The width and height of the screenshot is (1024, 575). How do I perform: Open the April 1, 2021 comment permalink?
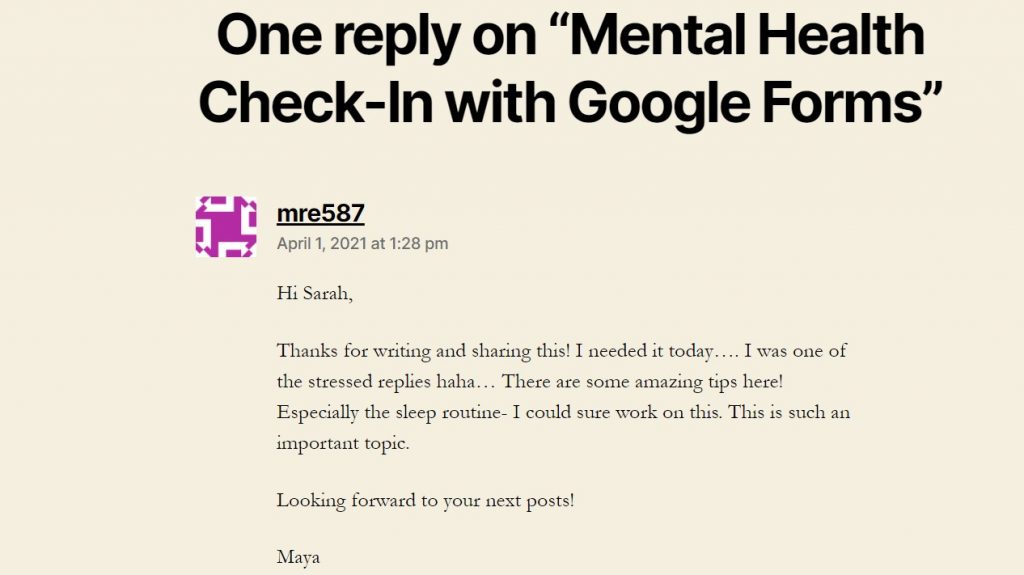[x=362, y=243]
